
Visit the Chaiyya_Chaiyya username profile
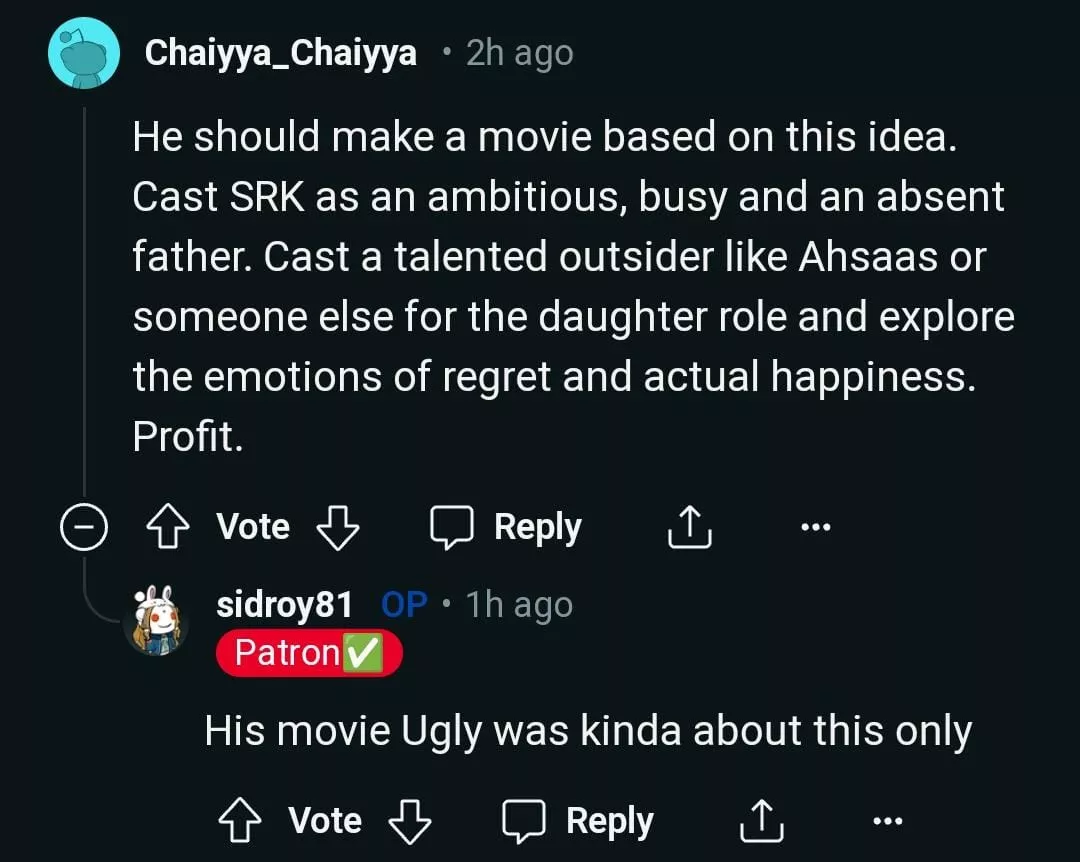click(x=280, y=53)
